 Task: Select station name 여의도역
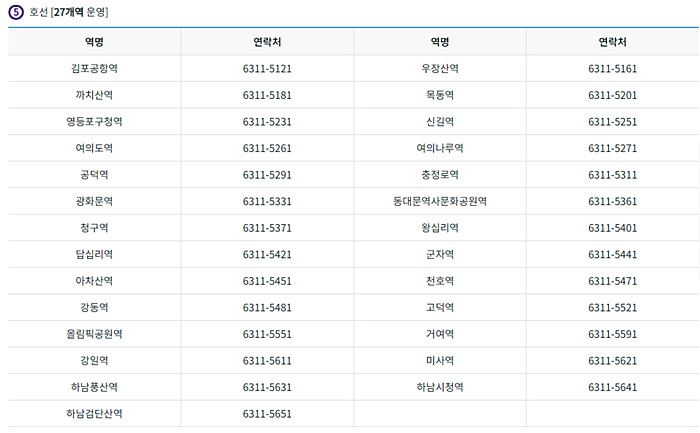tap(94, 148)
